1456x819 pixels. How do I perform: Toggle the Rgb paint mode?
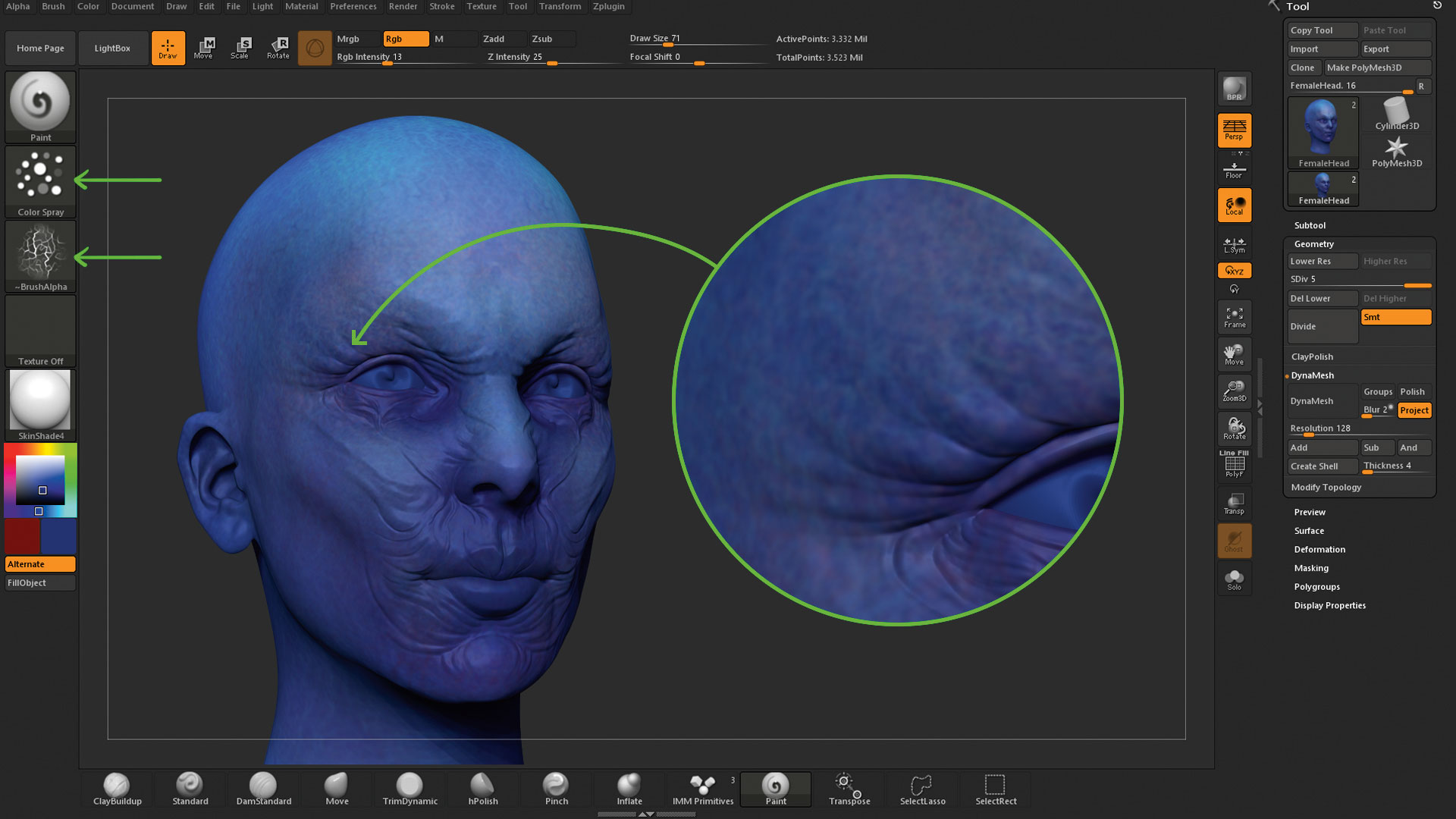coord(406,39)
